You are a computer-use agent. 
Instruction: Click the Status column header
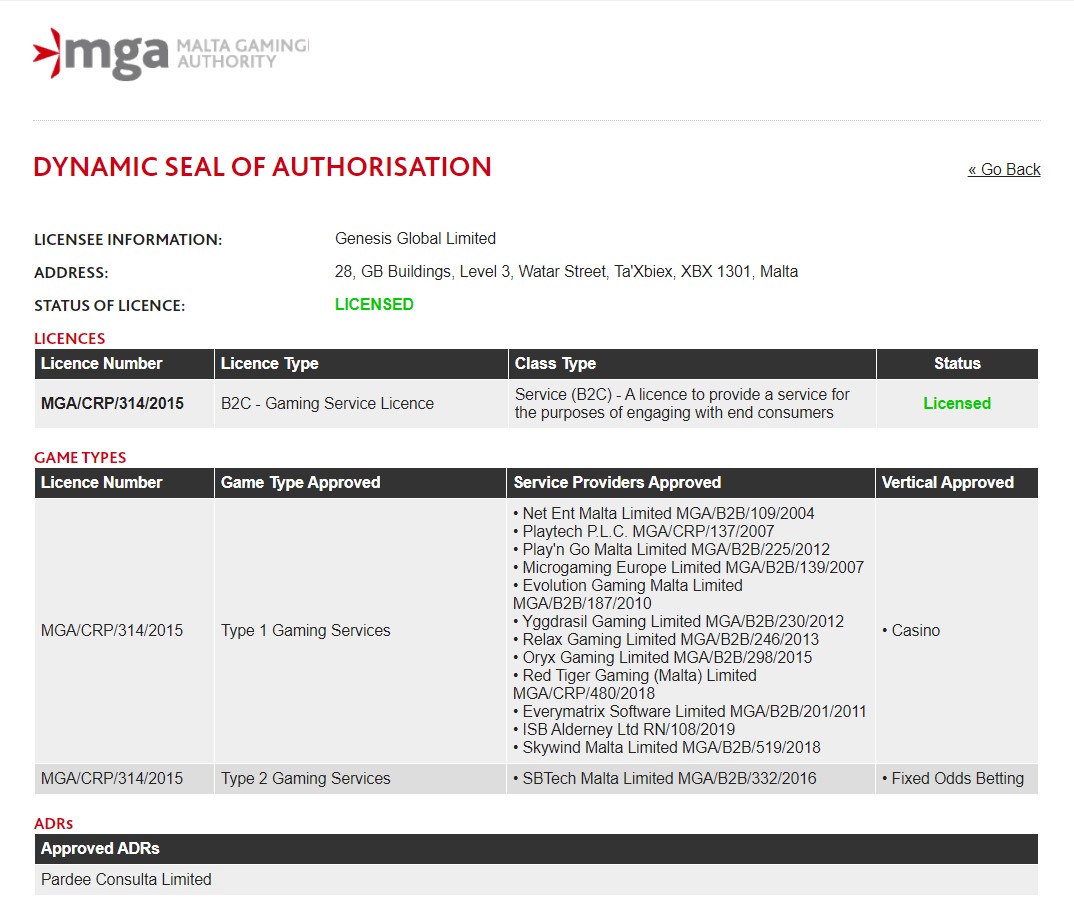click(x=957, y=364)
